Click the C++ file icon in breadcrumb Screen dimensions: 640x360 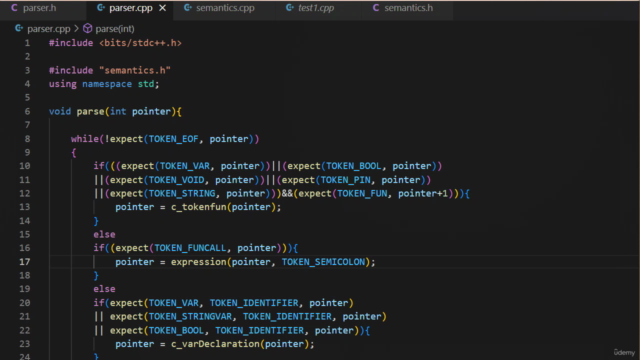(19, 29)
